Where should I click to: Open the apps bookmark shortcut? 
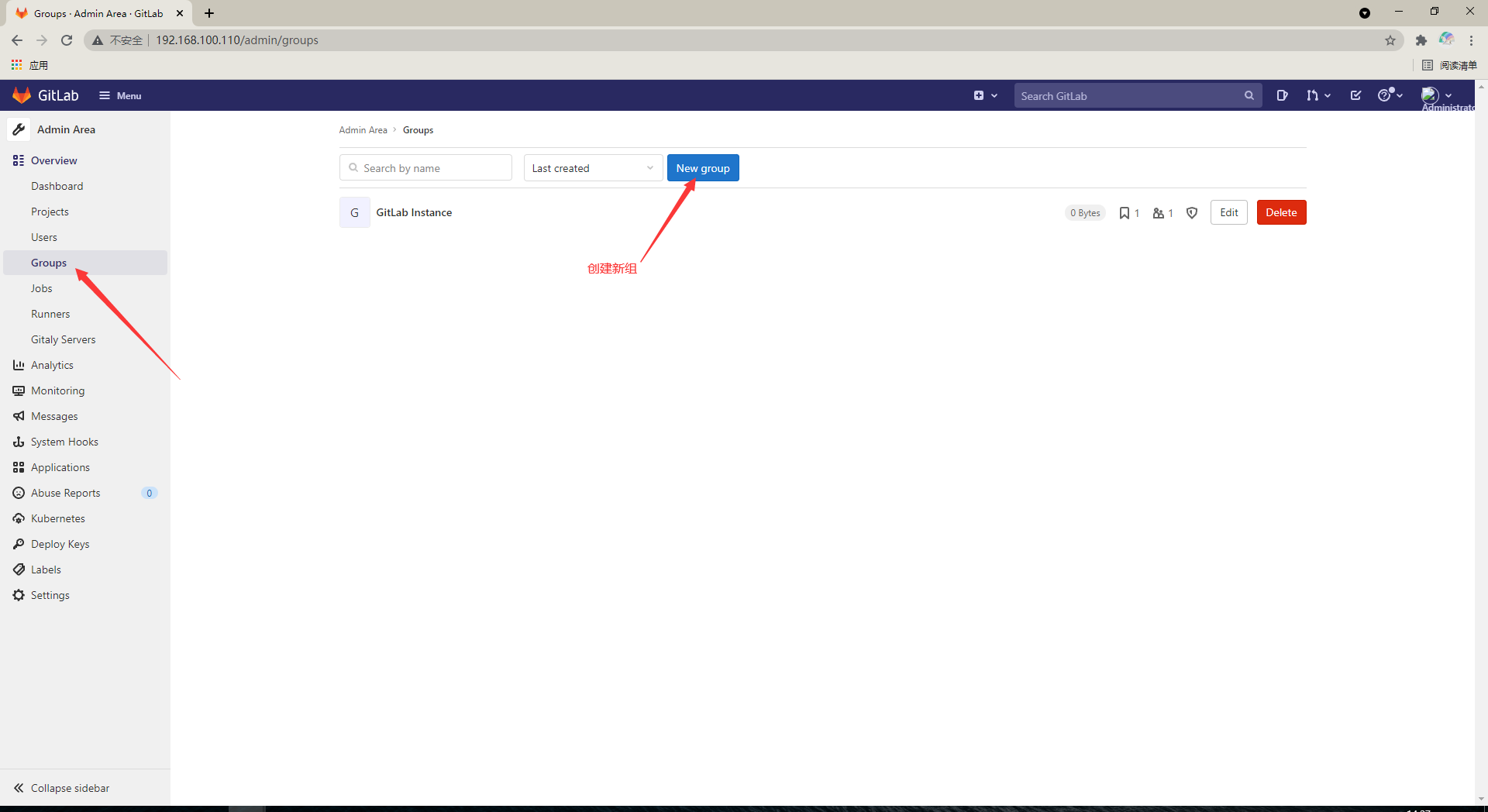[x=29, y=65]
